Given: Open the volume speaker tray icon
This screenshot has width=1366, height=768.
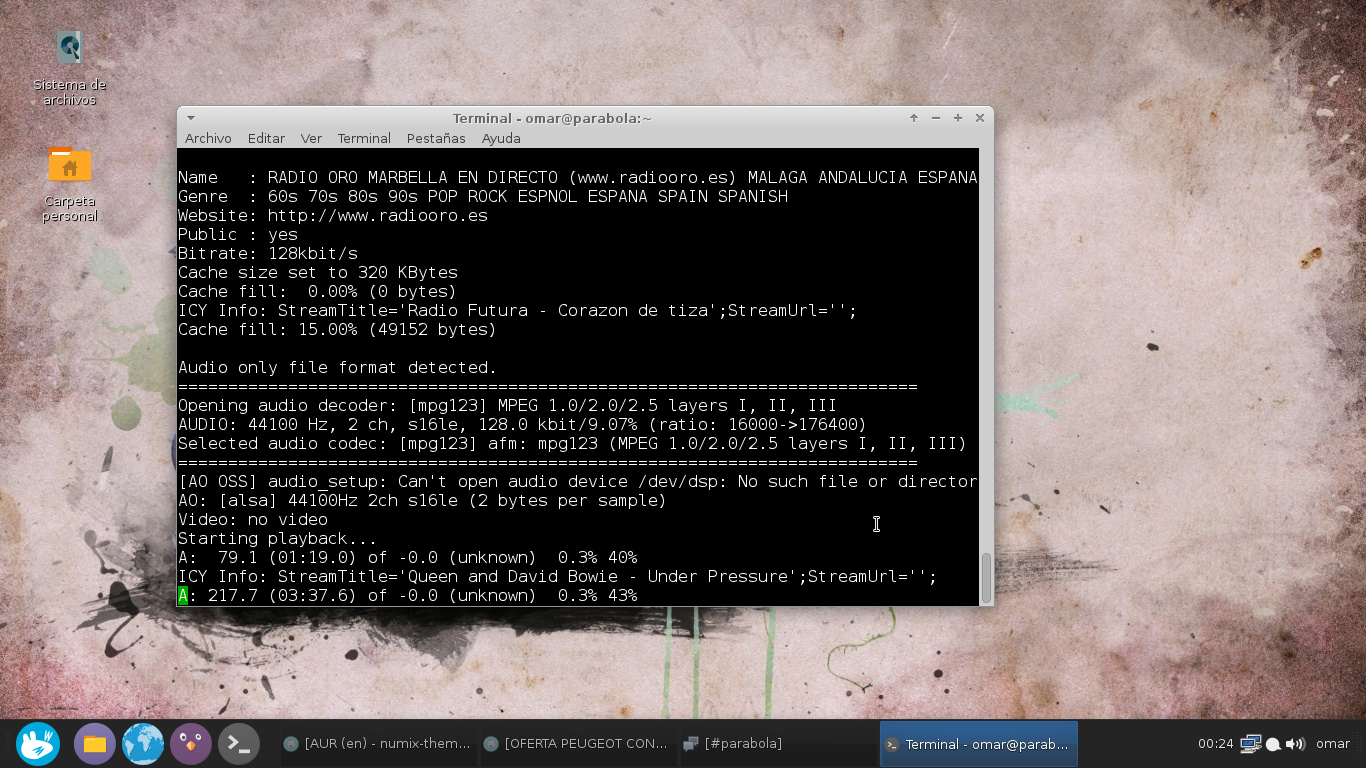Looking at the screenshot, I should pos(1295,744).
